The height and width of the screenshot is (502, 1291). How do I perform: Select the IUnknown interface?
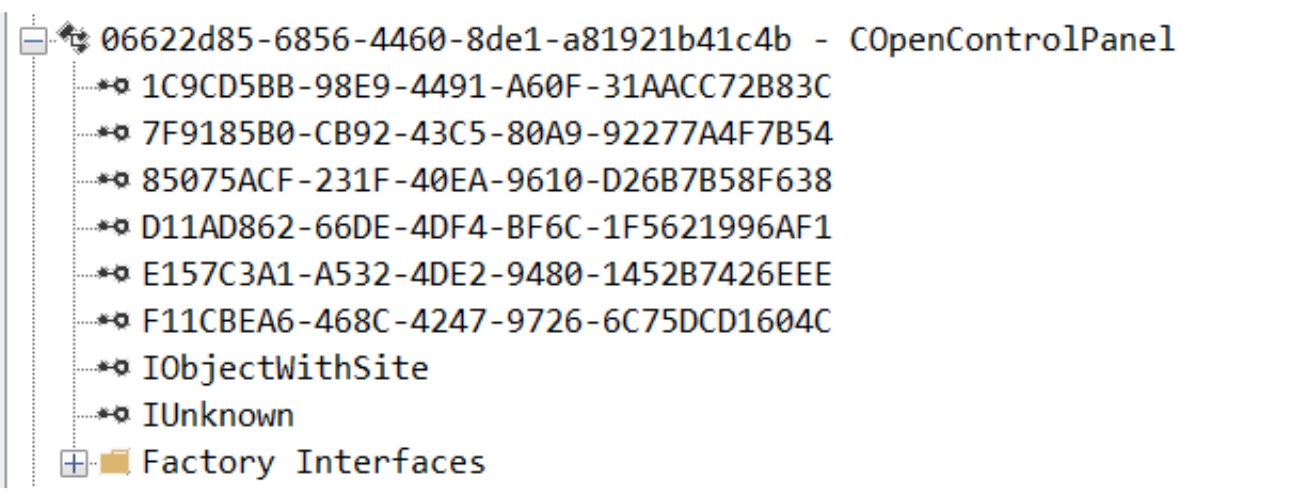[x=218, y=415]
